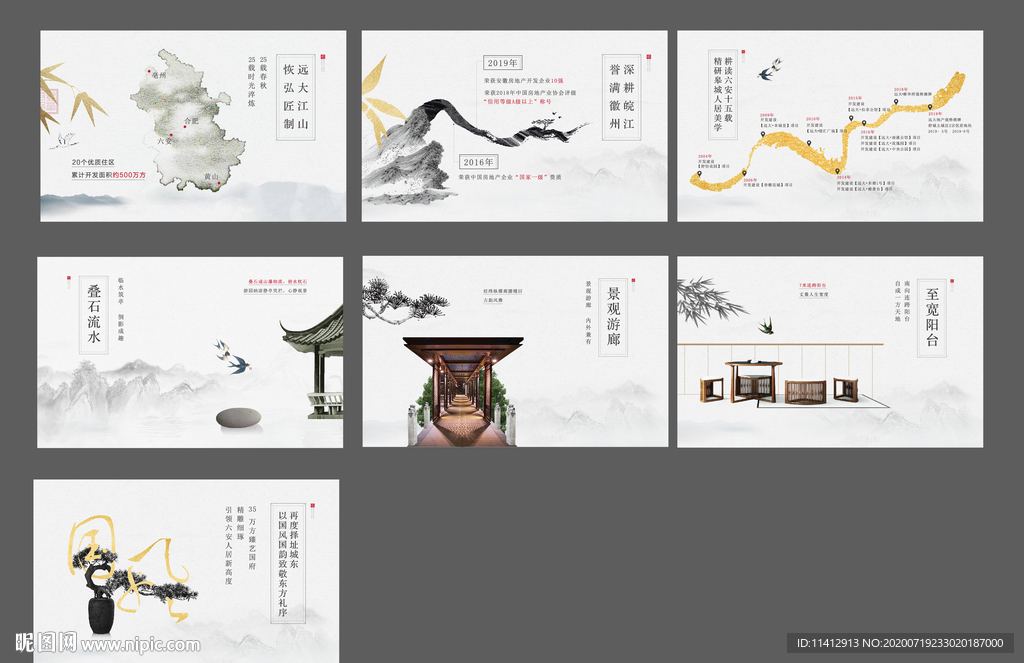Select the 2018年 pin on the timeline
Viewport: 1024px width, 663px height.
point(895,102)
